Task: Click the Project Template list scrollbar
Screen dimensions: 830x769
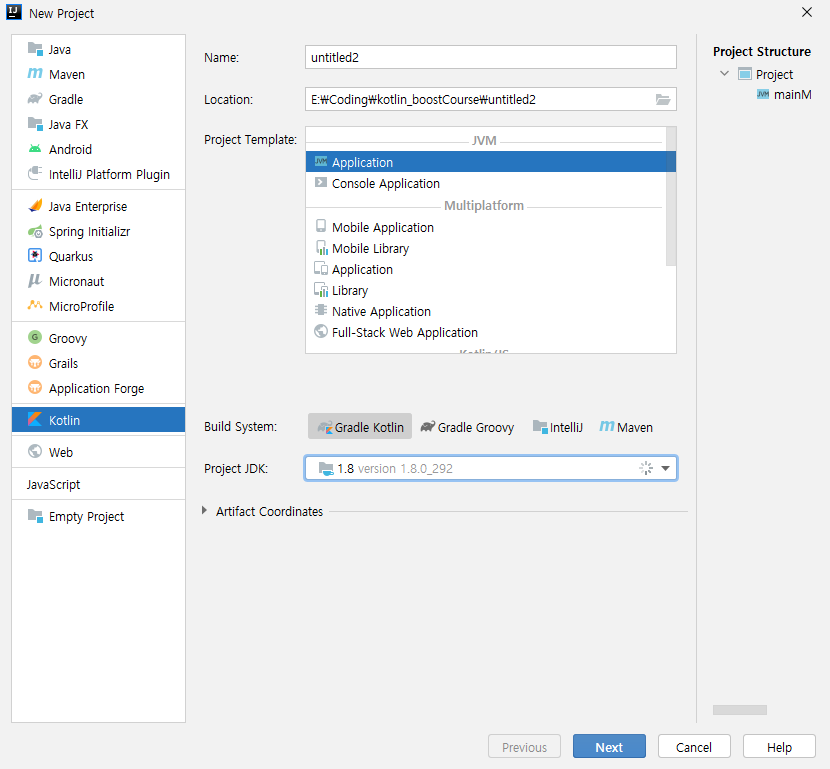Action: tap(671, 196)
